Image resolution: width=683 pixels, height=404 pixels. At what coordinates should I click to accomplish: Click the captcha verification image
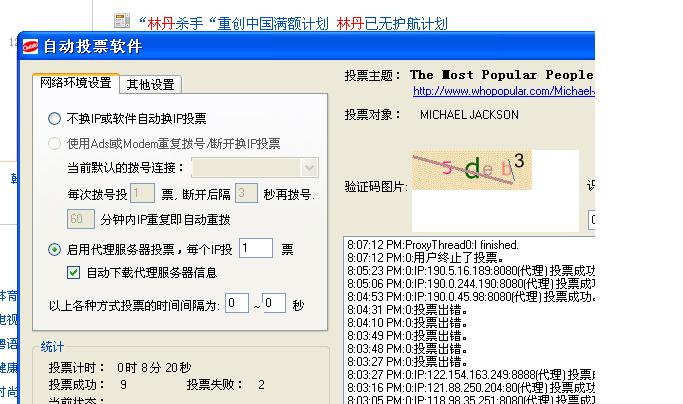click(x=471, y=170)
